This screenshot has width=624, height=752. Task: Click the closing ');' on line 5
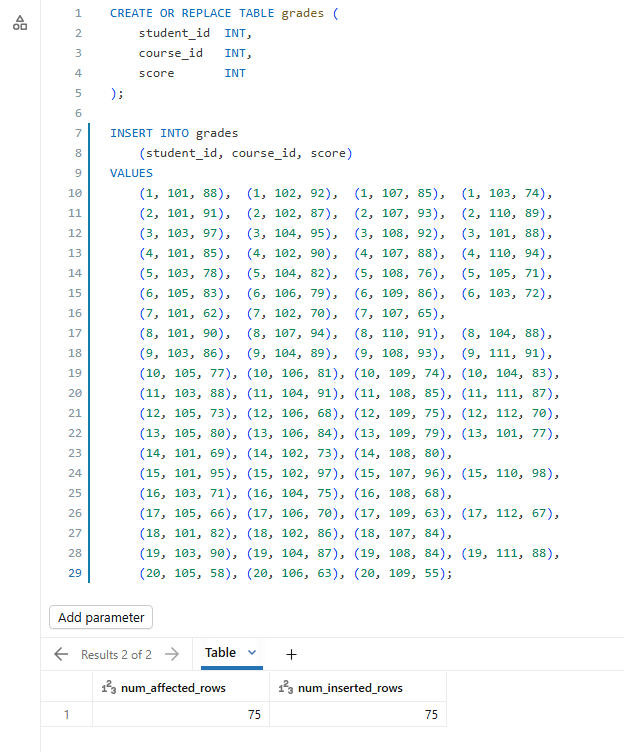(117, 94)
